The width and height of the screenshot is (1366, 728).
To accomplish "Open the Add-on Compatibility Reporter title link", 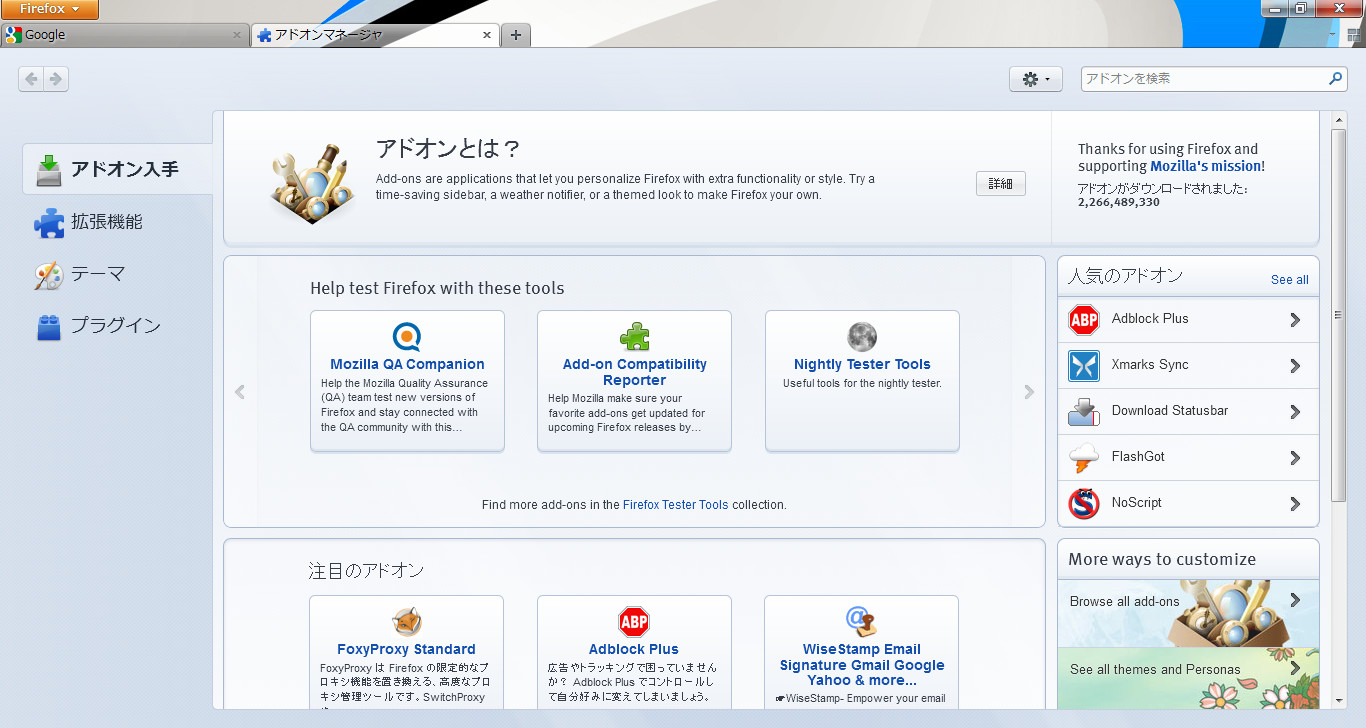I will pyautogui.click(x=634, y=372).
